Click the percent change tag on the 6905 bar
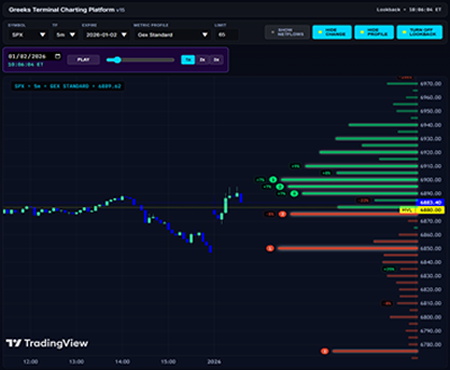 [326, 173]
